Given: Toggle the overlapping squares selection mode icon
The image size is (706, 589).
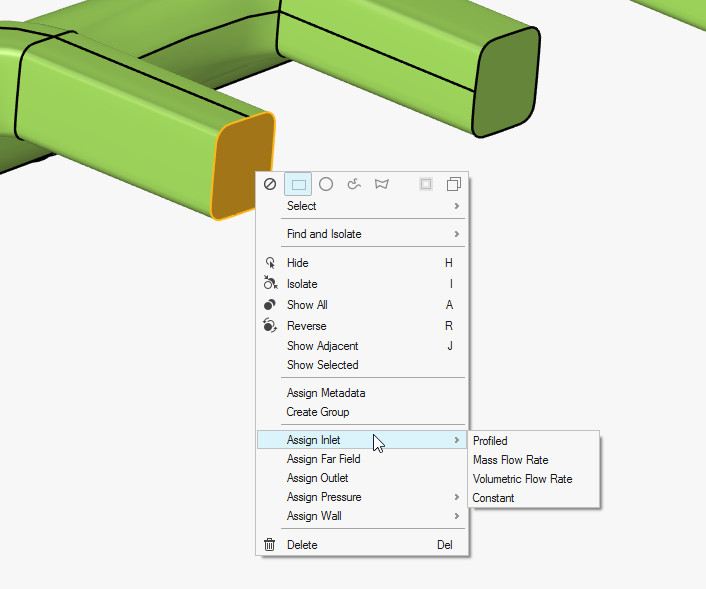Looking at the screenshot, I should (x=454, y=185).
